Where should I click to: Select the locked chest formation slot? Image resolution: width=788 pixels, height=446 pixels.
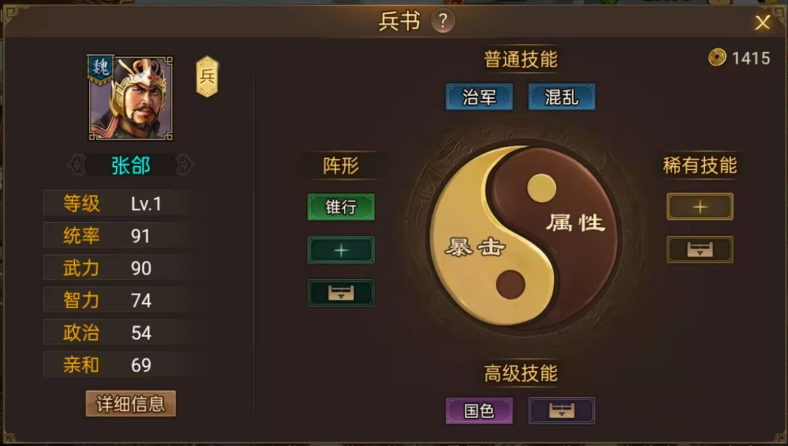341,293
